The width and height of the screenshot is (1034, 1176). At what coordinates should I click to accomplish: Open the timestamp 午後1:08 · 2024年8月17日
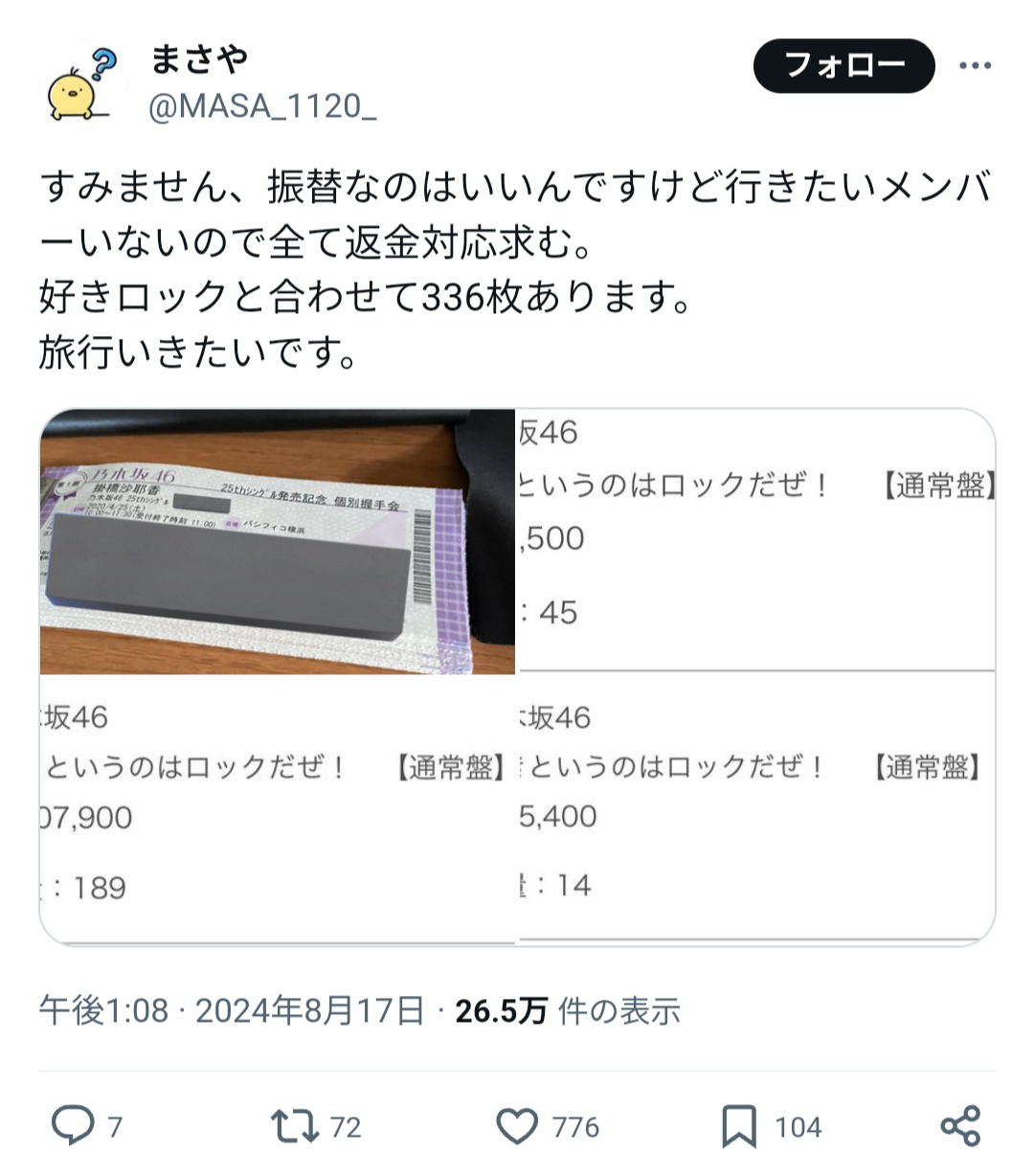[232, 1010]
